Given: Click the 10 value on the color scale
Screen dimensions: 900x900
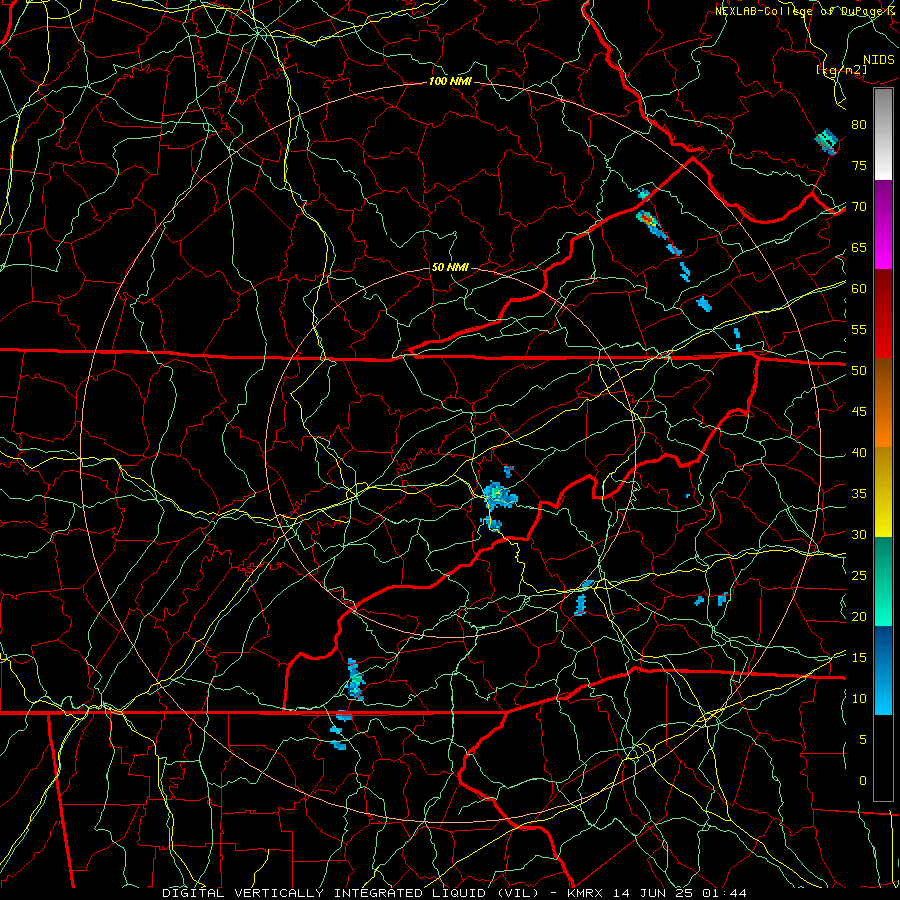Looking at the screenshot, I should tap(859, 699).
